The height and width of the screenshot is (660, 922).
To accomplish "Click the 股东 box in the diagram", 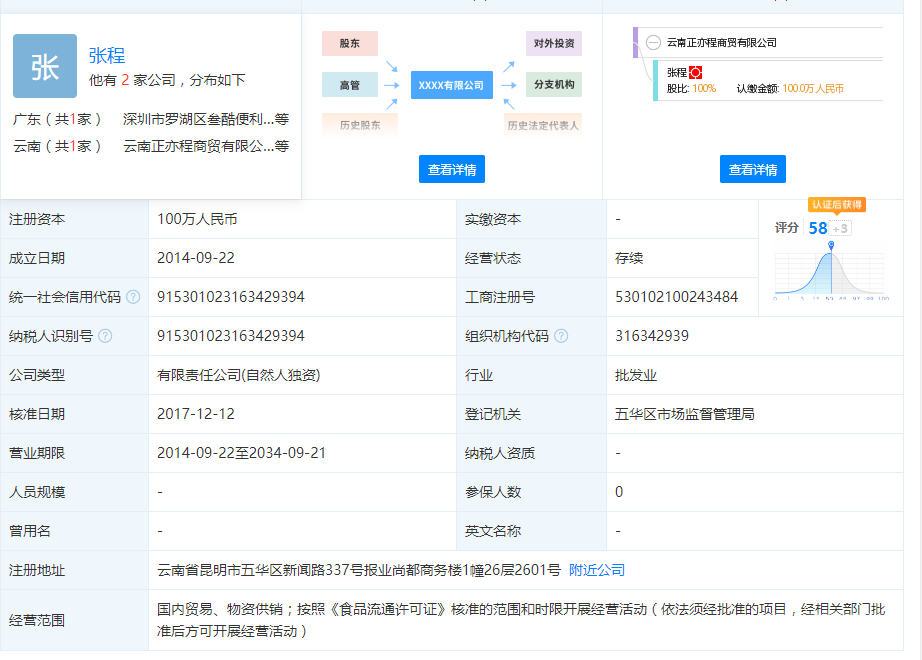I will (x=350, y=44).
